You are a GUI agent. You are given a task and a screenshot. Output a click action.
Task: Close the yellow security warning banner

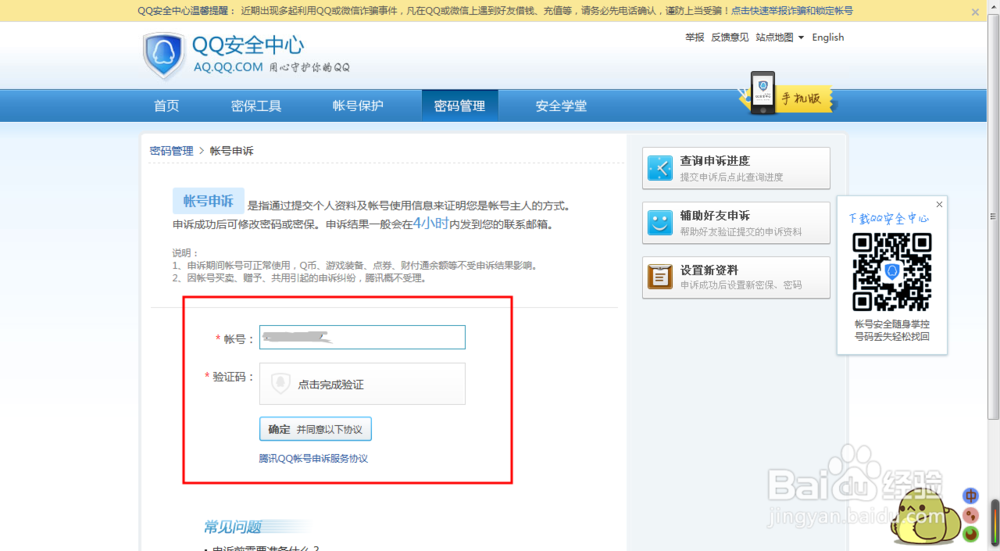tap(975, 11)
